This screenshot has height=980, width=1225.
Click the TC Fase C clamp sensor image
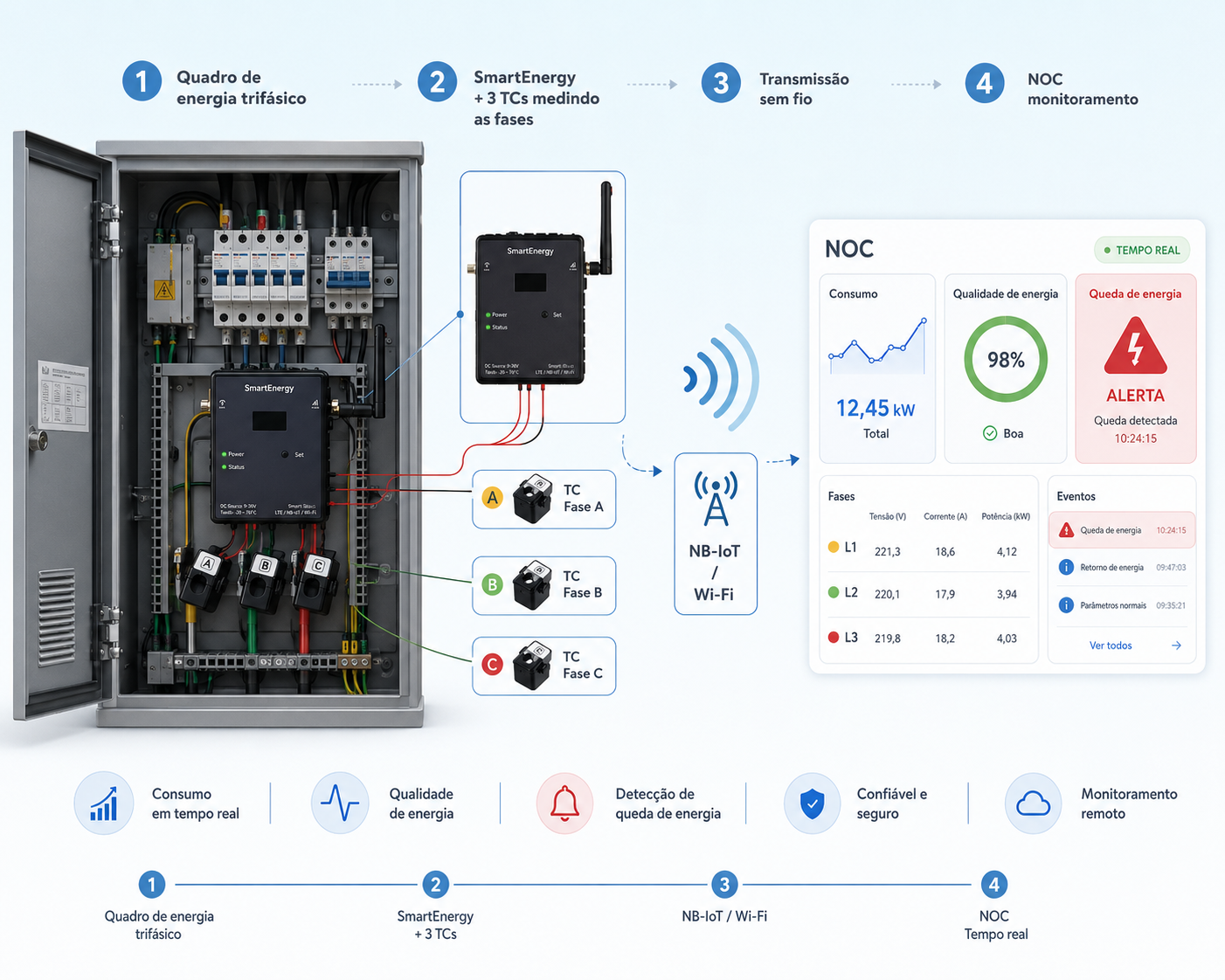pos(533,666)
